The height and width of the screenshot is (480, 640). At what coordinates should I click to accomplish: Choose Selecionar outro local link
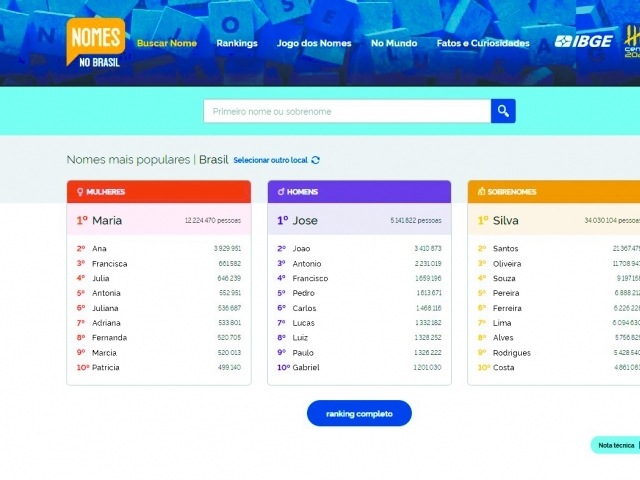tap(270, 160)
